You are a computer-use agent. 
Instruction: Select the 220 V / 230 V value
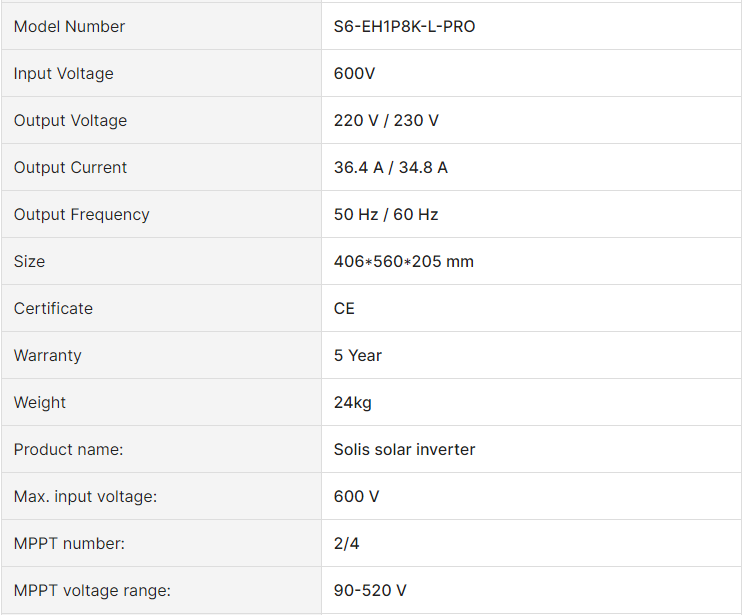click(386, 120)
